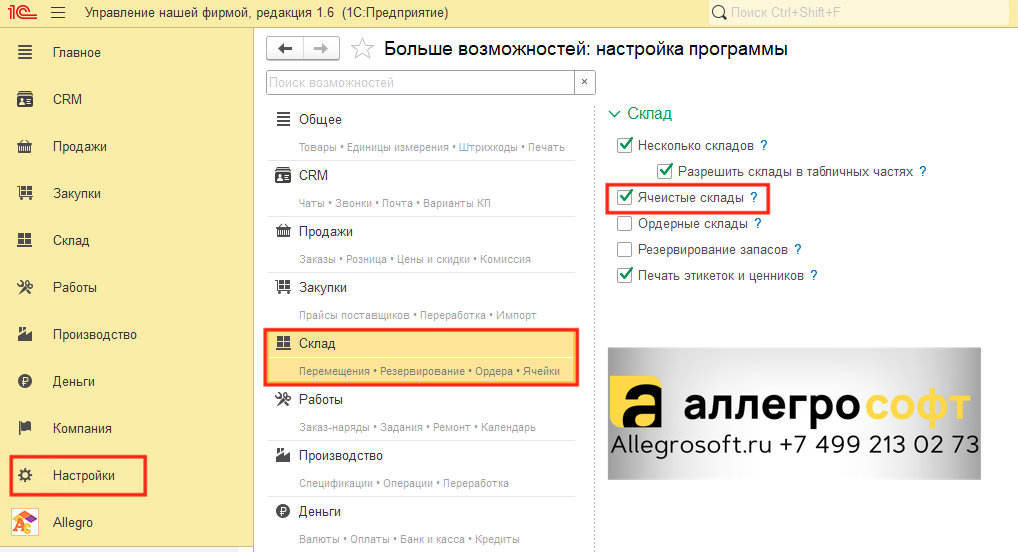1018x552 pixels.
Task: Enable Ордерные склады checkbox
Action: (x=625, y=223)
